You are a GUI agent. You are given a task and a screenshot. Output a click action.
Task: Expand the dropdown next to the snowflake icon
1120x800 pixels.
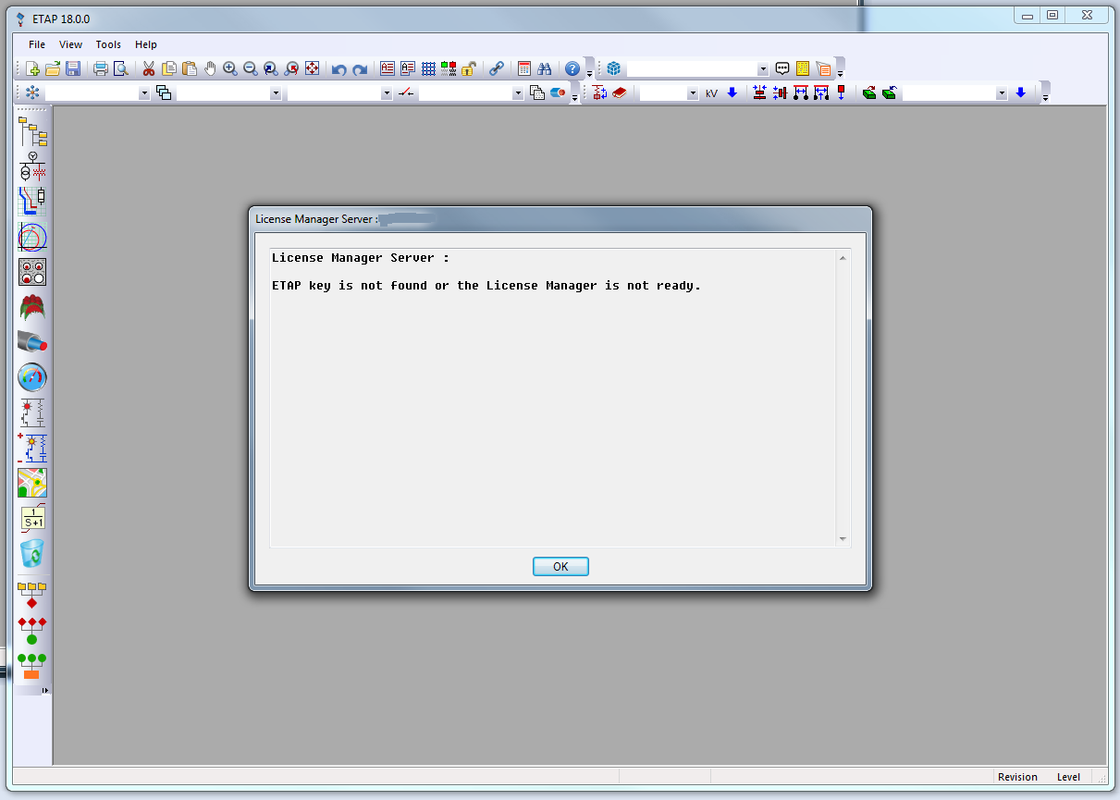[x=144, y=93]
